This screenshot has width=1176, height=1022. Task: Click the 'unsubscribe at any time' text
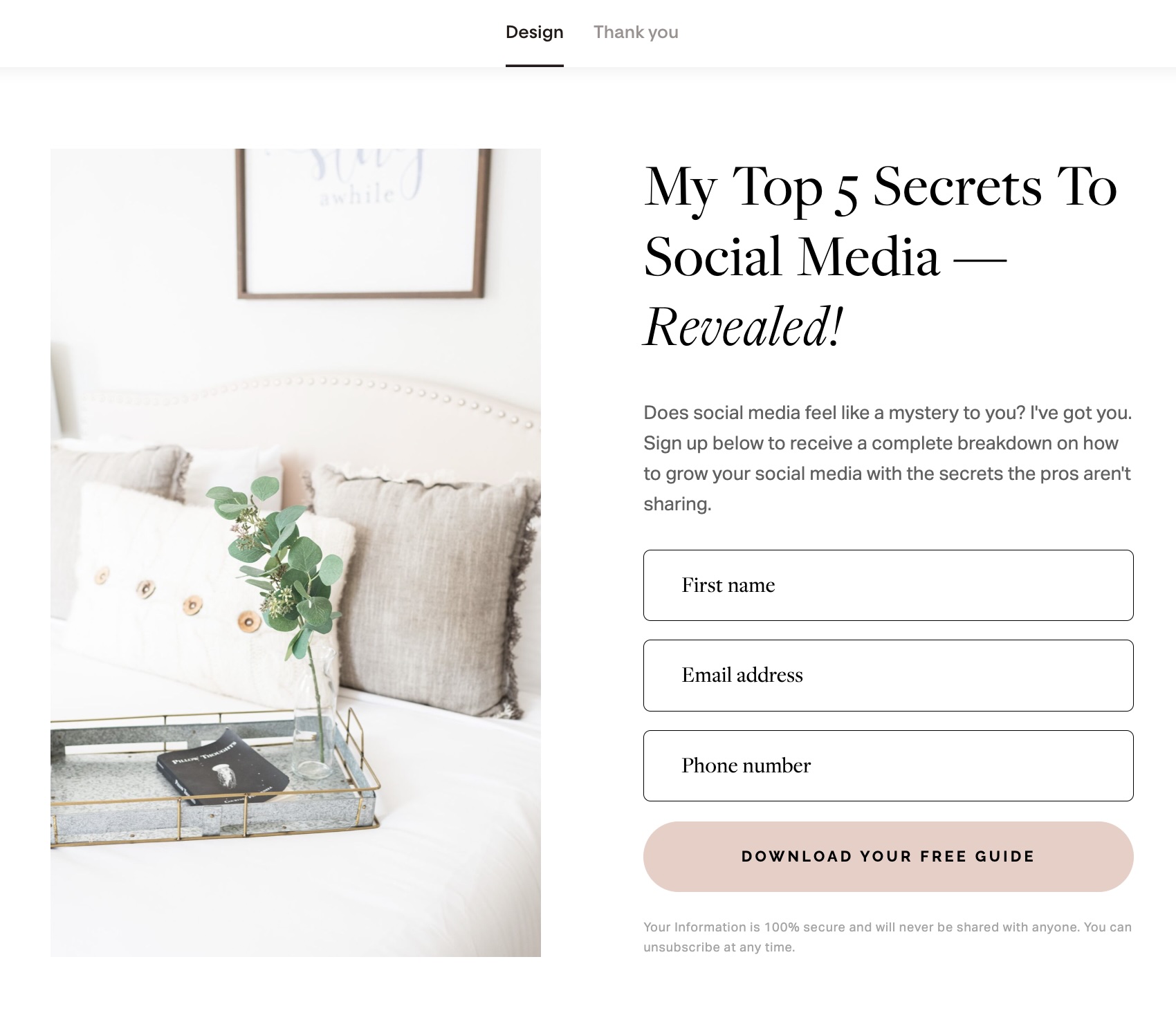coord(719,947)
